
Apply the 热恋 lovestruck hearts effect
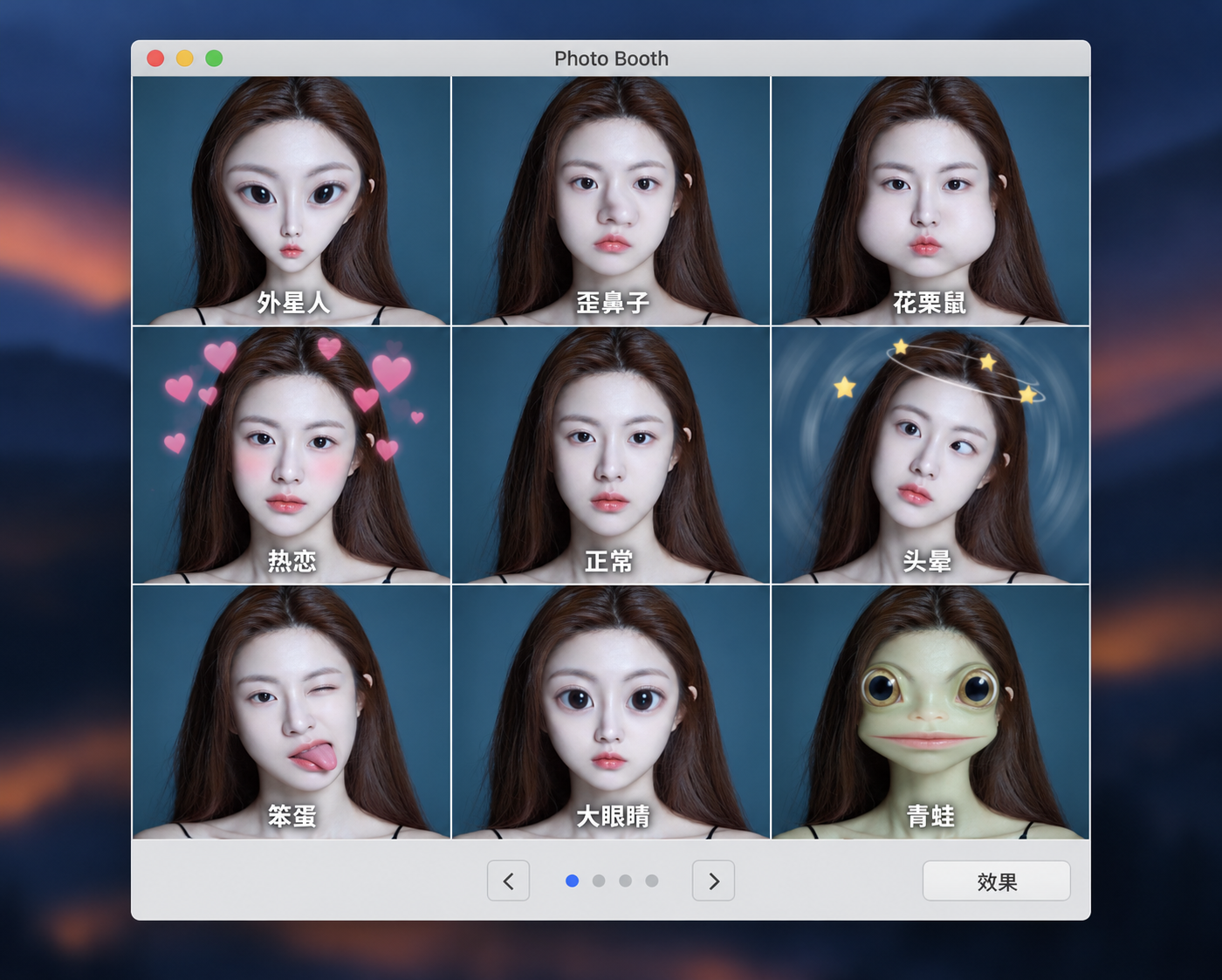[x=292, y=455]
